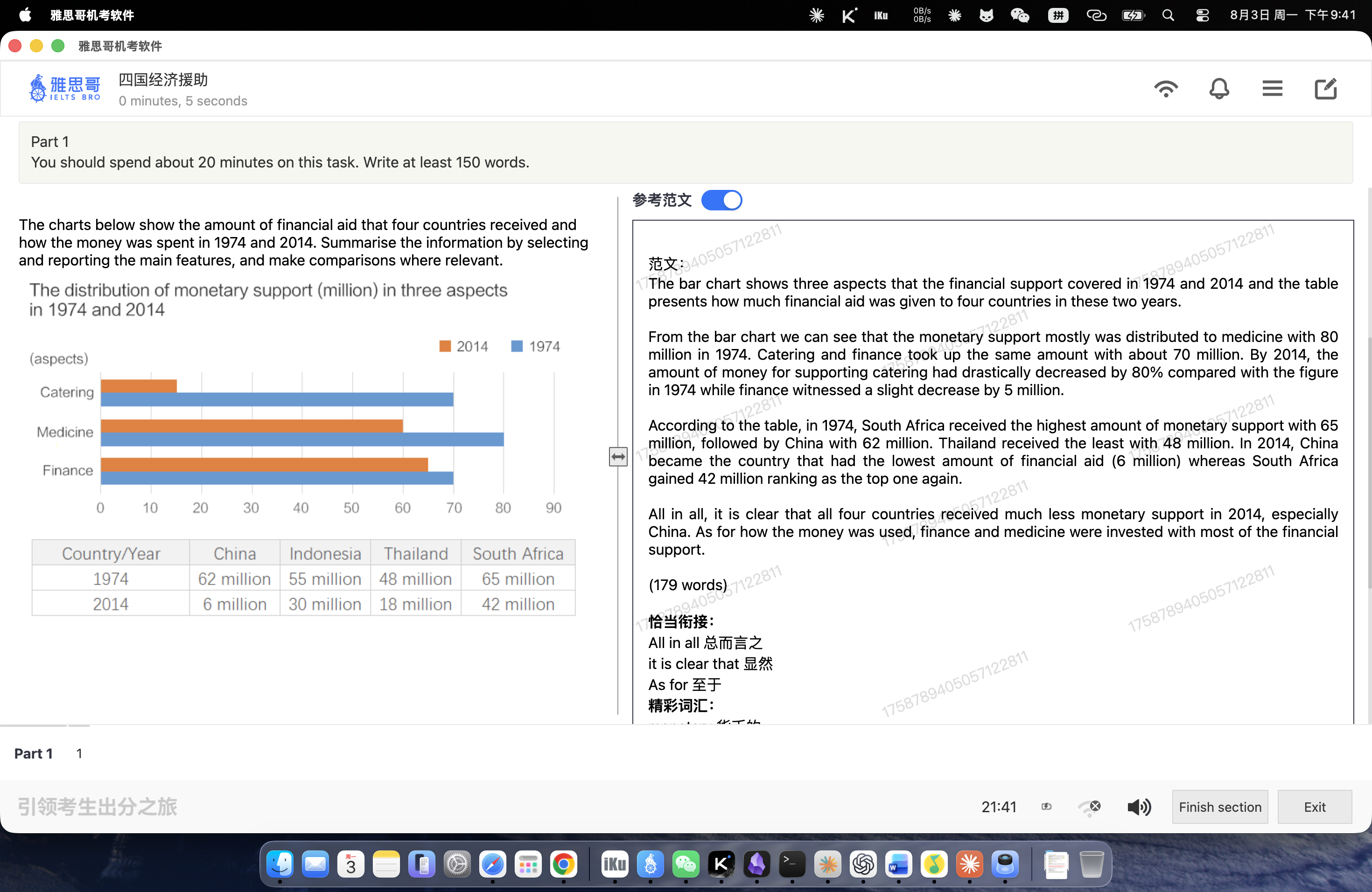Click the 1974 blue legend swatch
Image resolution: width=1372 pixels, height=892 pixels.
pyautogui.click(x=517, y=346)
